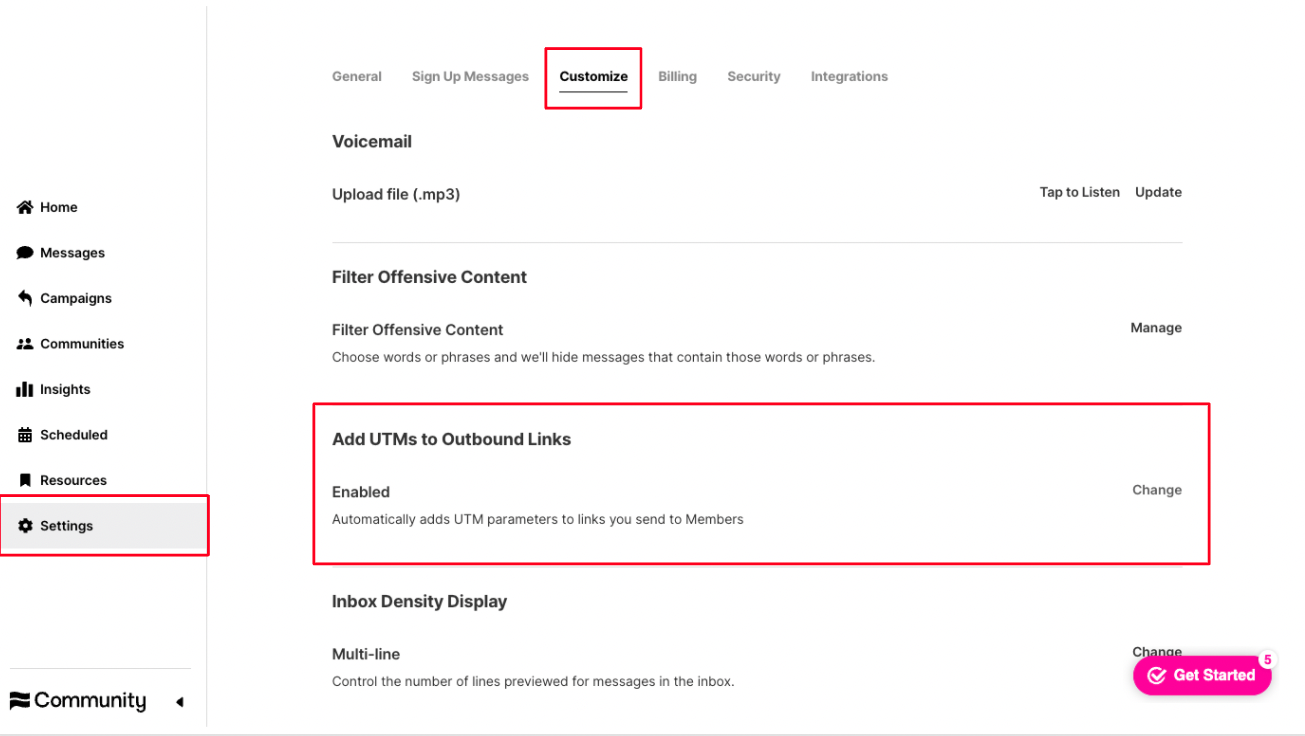Image resolution: width=1305 pixels, height=736 pixels.
Task: Click the Campaigns reply arrow icon
Action: (25, 298)
